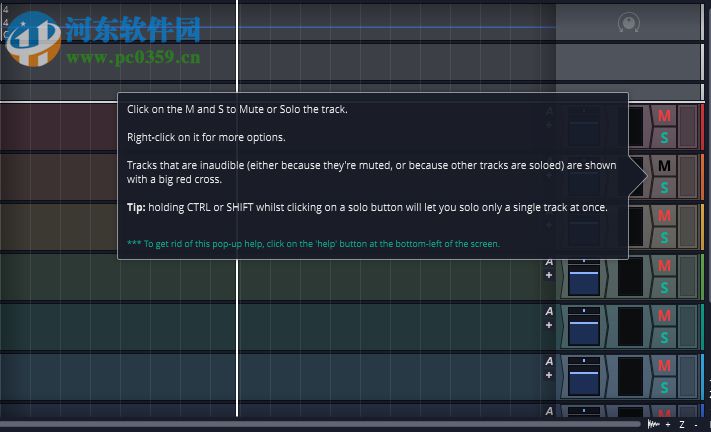Click the Z zoom-to-fit button

pos(682,424)
